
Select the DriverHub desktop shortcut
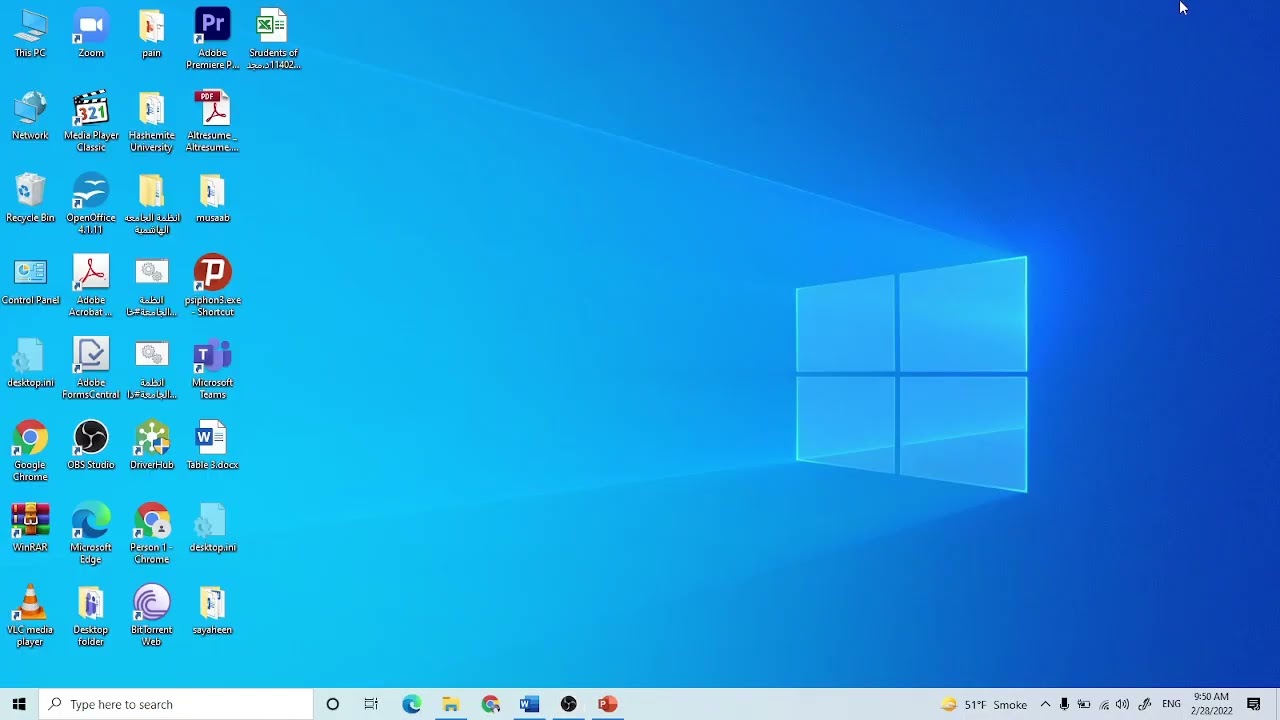[152, 445]
